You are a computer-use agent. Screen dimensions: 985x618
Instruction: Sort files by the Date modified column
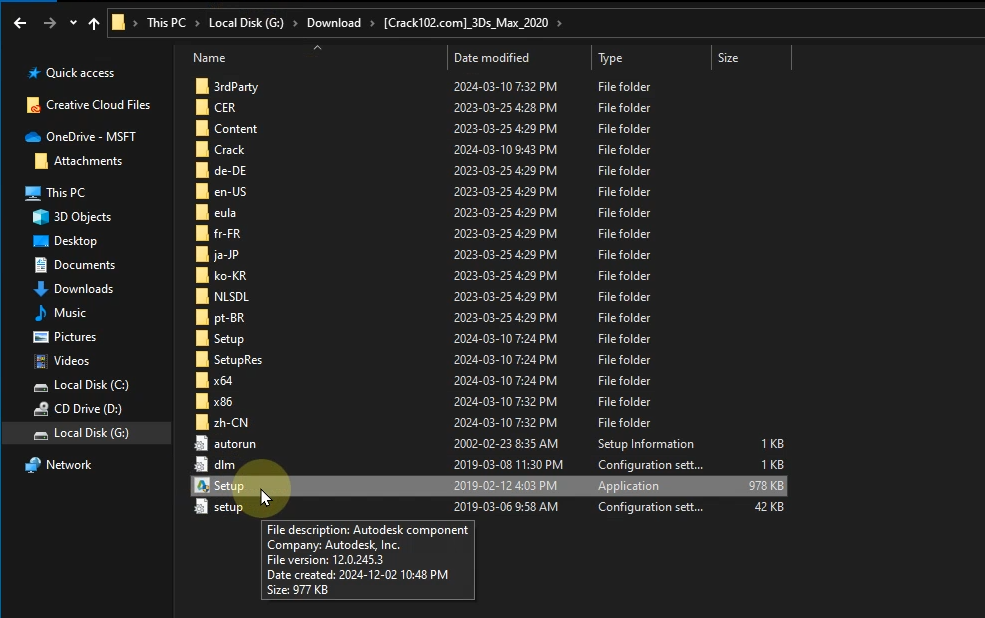(491, 58)
